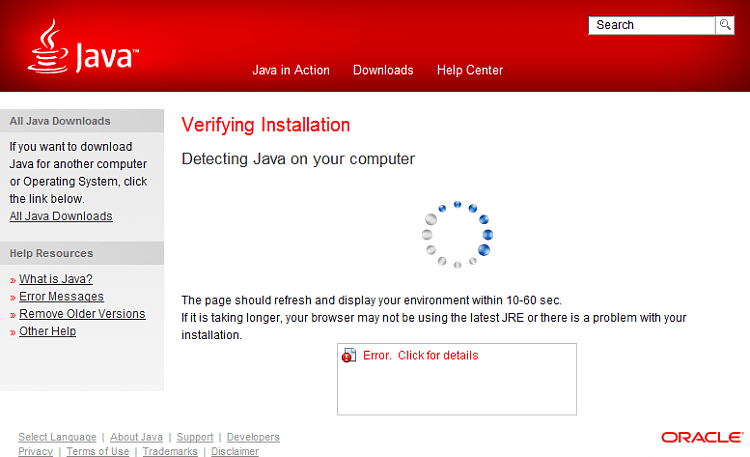Image resolution: width=750 pixels, height=457 pixels.
Task: Click the Help Resources sidebar header
Action: pyautogui.click(x=82, y=253)
